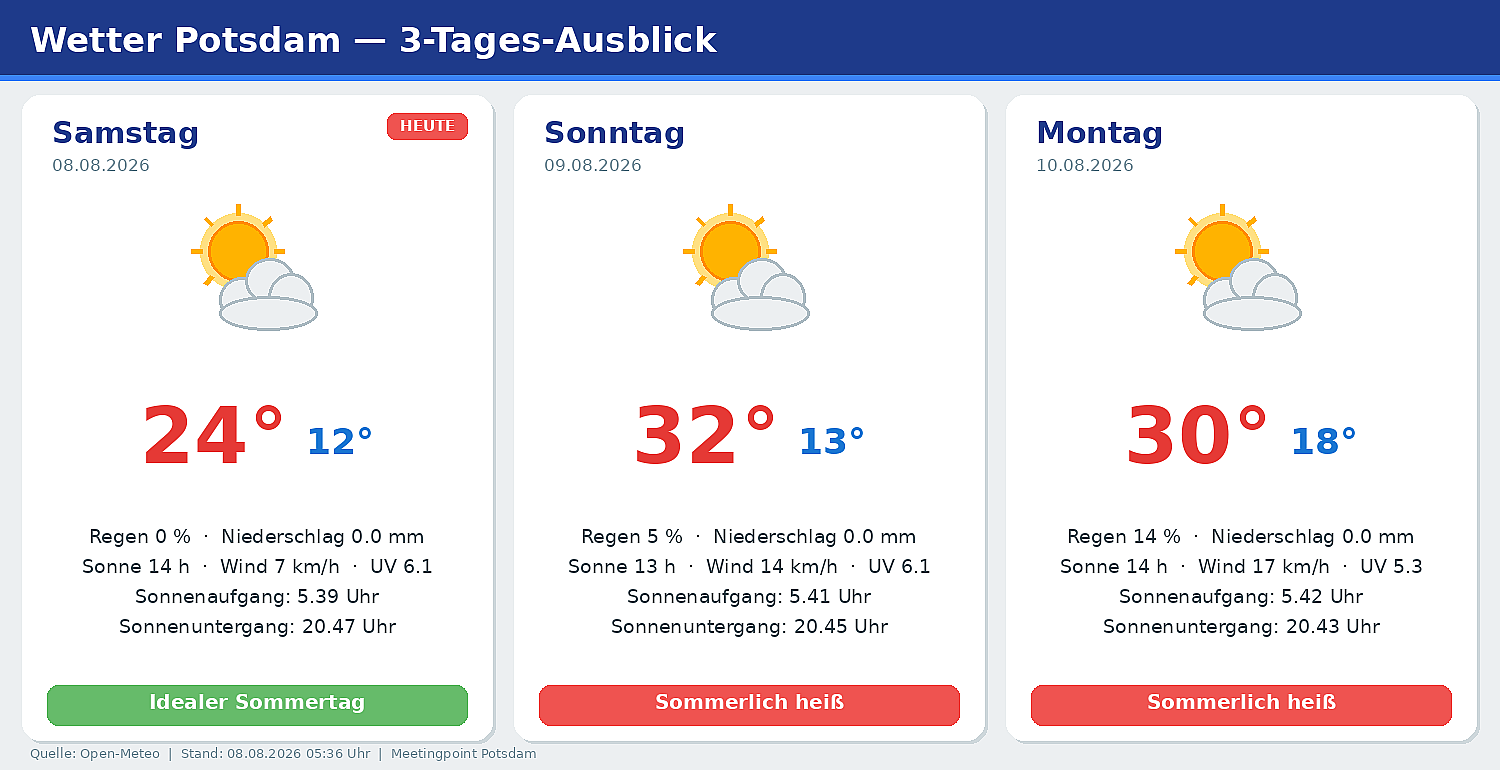Click Meetingpoint Potsdam in the footer
This screenshot has height=770, width=1500.
tap(464, 754)
